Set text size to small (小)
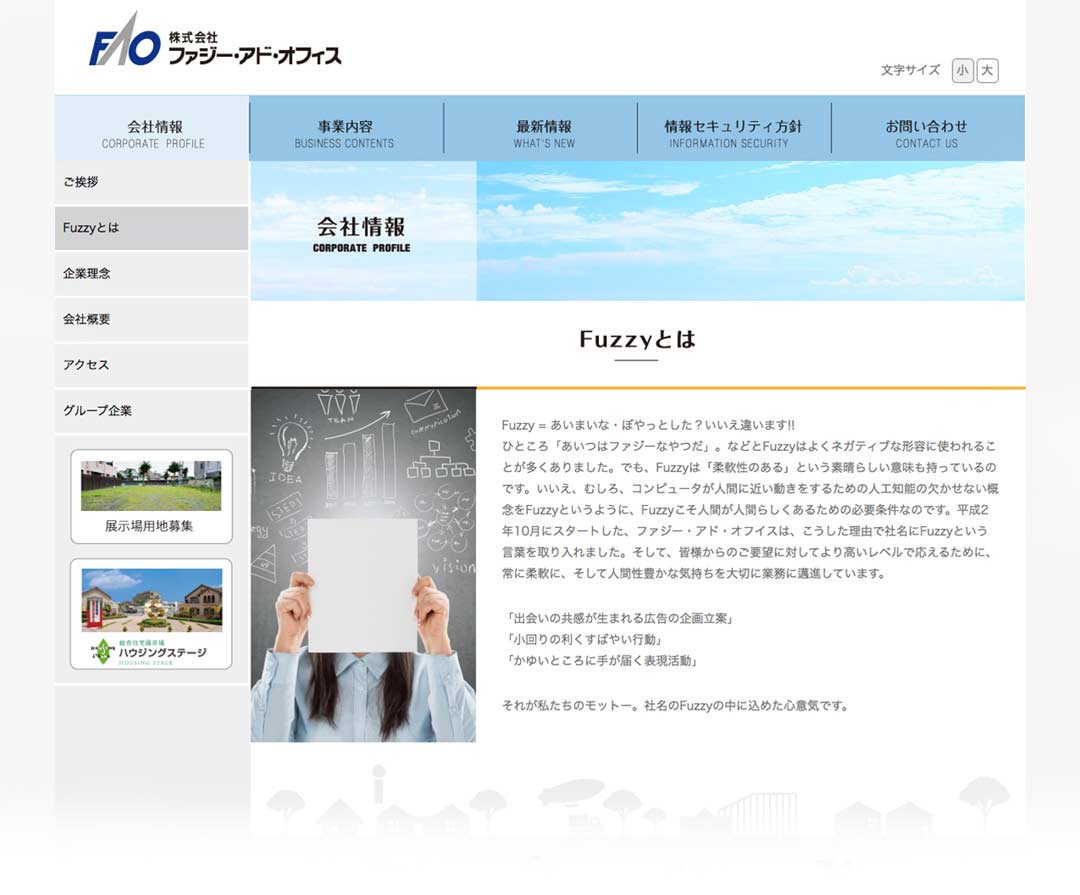Viewport: 1080px width, 895px height. [x=962, y=70]
